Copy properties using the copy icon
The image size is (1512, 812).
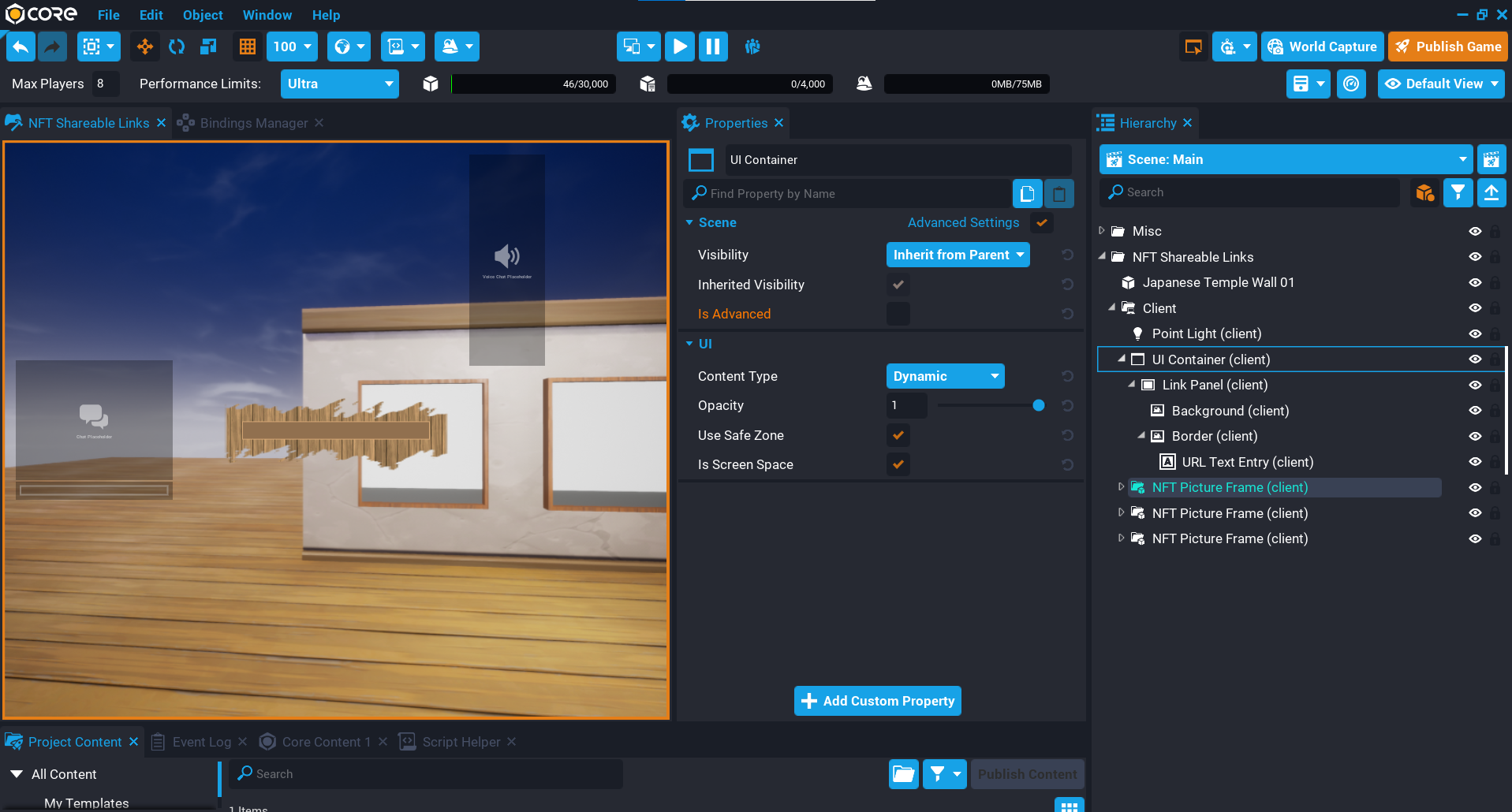point(1027,193)
